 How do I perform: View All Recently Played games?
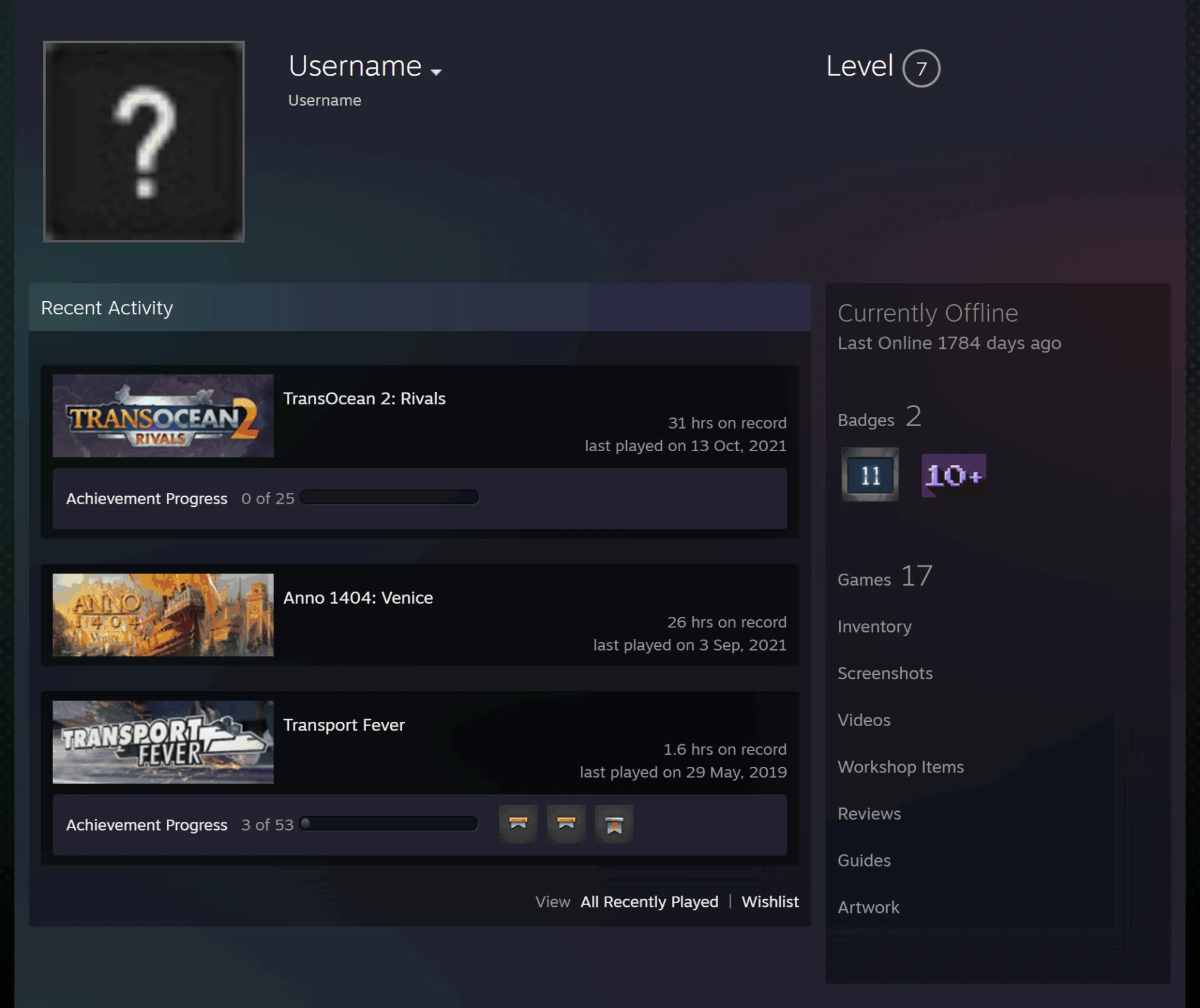(649, 902)
